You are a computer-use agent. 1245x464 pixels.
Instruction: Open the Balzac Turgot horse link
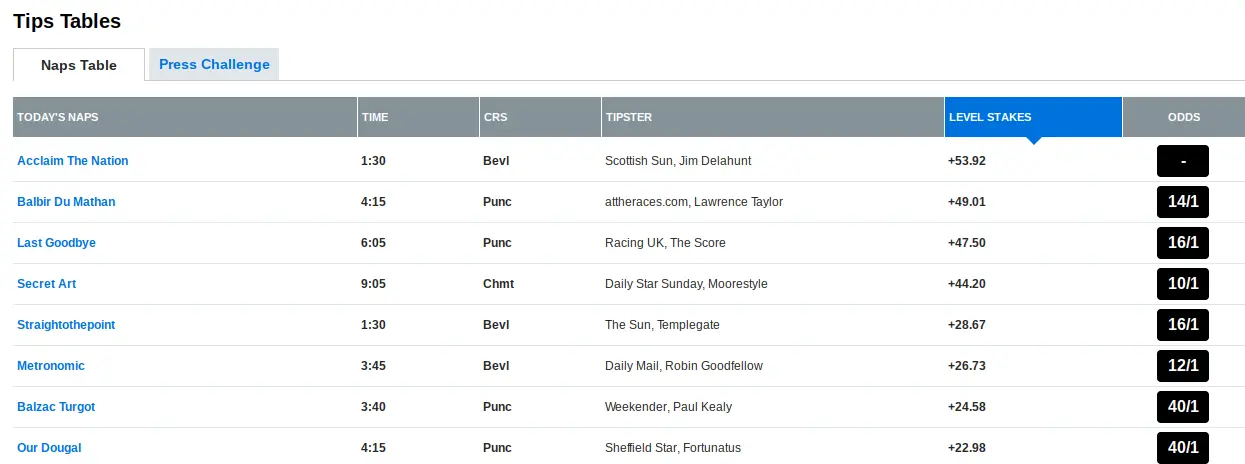(x=56, y=407)
